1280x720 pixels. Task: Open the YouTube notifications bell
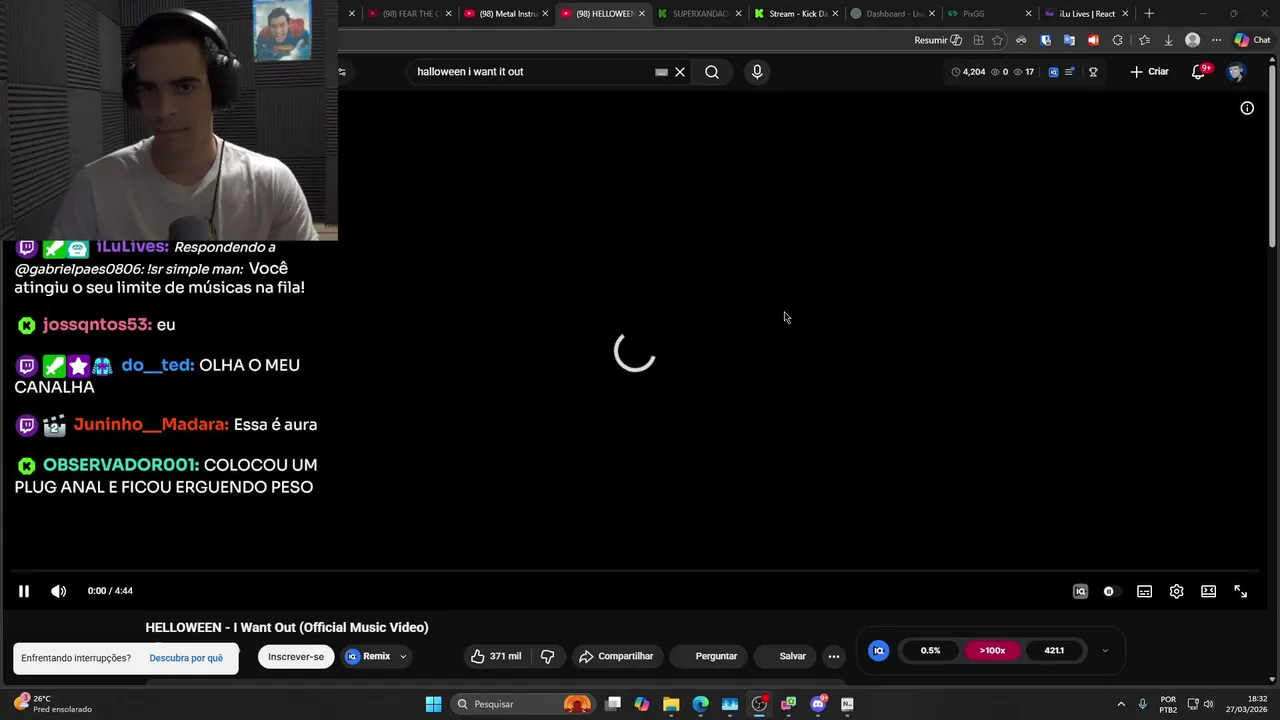point(1198,72)
